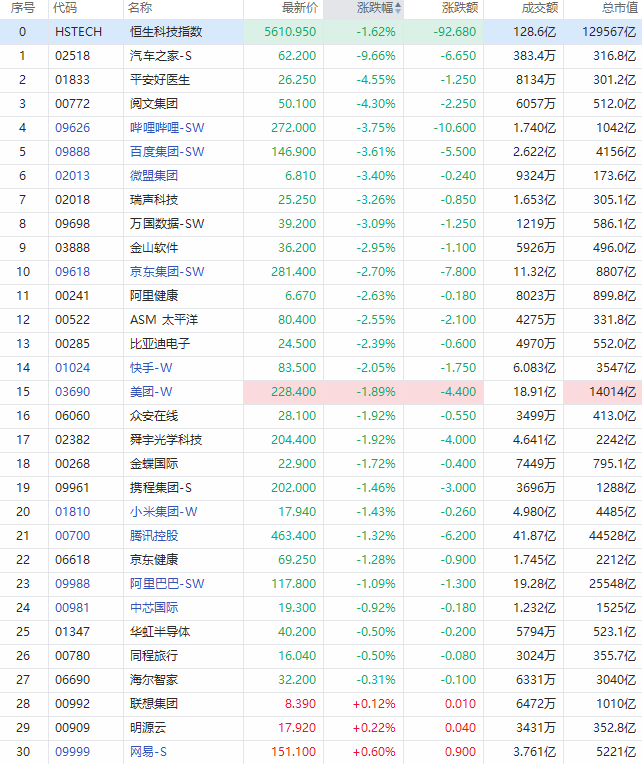Open the 中芯国际 link
Screen dimensions: 642x764
pos(154,608)
